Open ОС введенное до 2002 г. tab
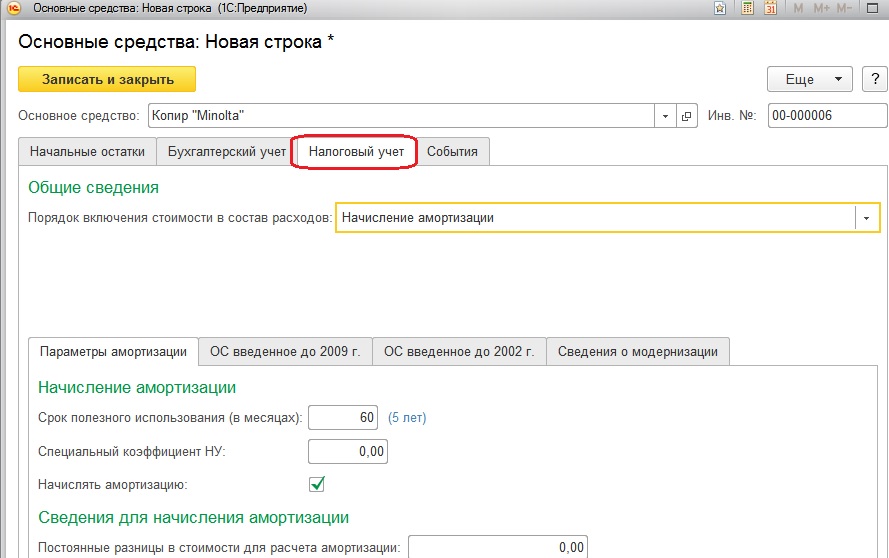 pos(459,352)
